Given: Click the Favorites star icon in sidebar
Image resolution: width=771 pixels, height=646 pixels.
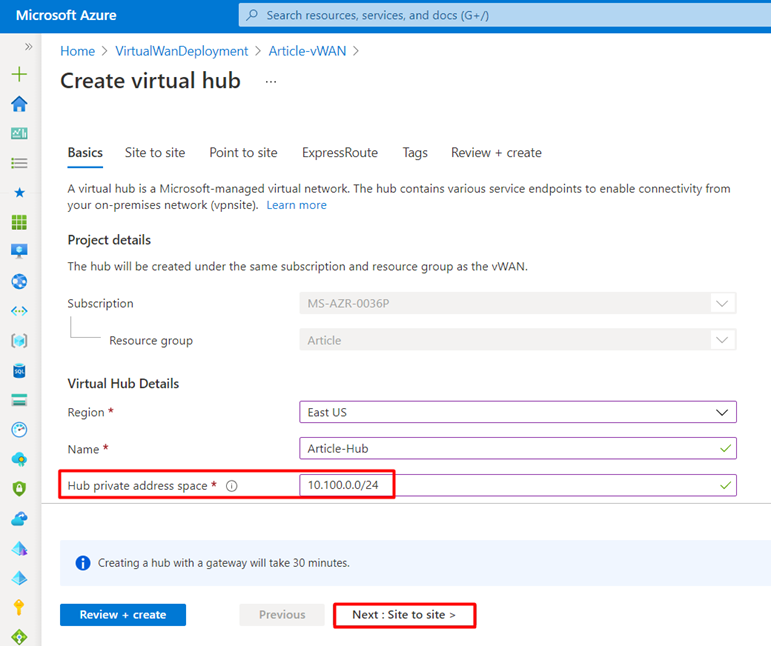Looking at the screenshot, I should point(19,193).
